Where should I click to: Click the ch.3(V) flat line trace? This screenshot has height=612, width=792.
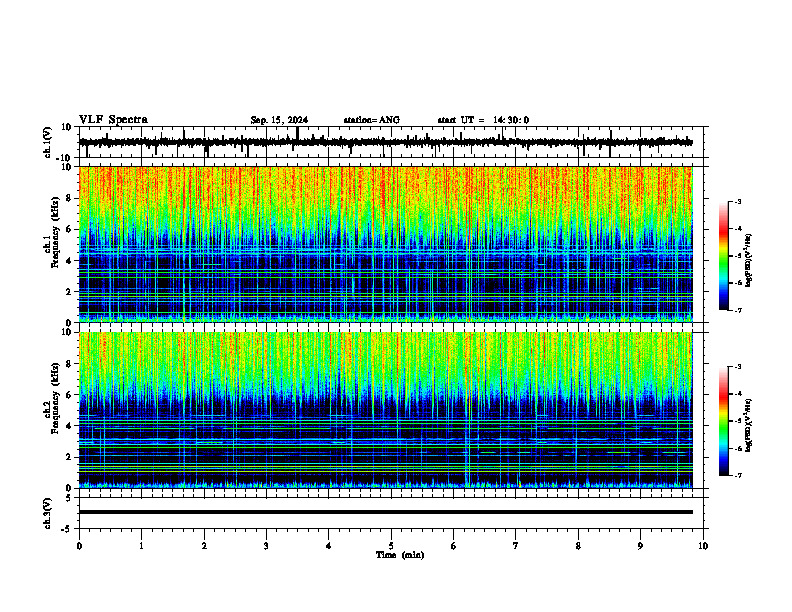click(385, 512)
